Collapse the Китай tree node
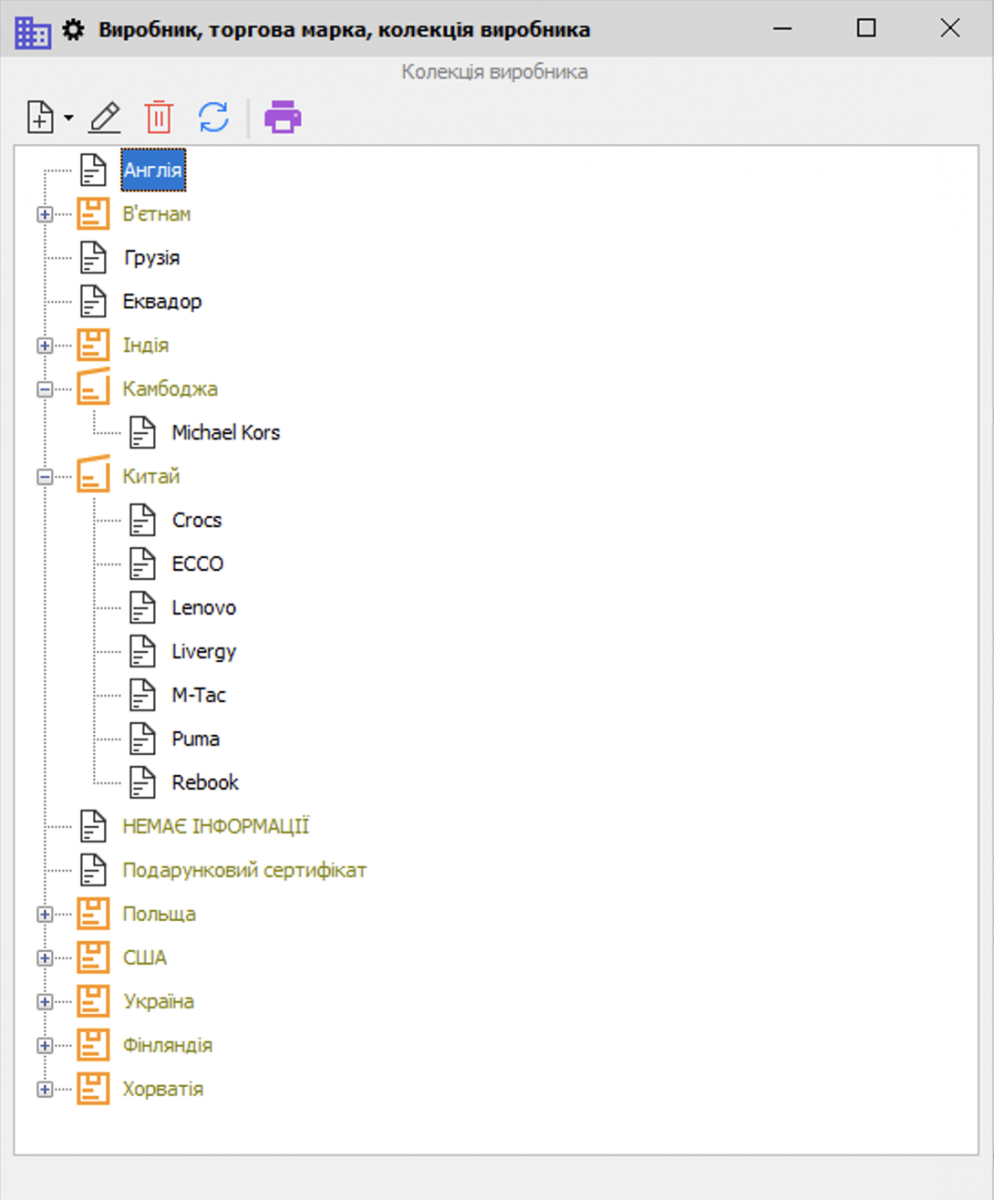 pos(44,478)
